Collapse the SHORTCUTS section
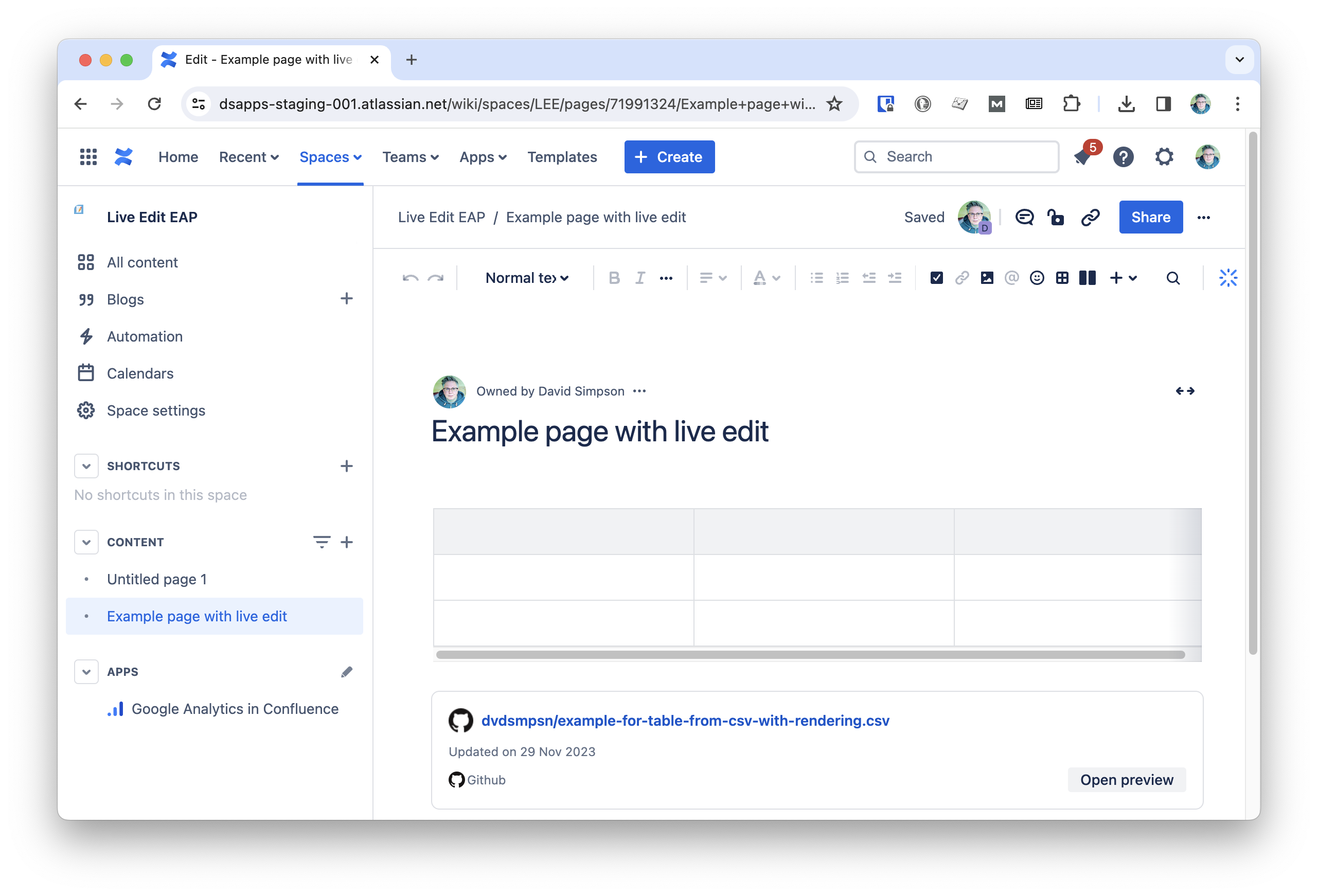The height and width of the screenshot is (896, 1318). pyautogui.click(x=86, y=466)
